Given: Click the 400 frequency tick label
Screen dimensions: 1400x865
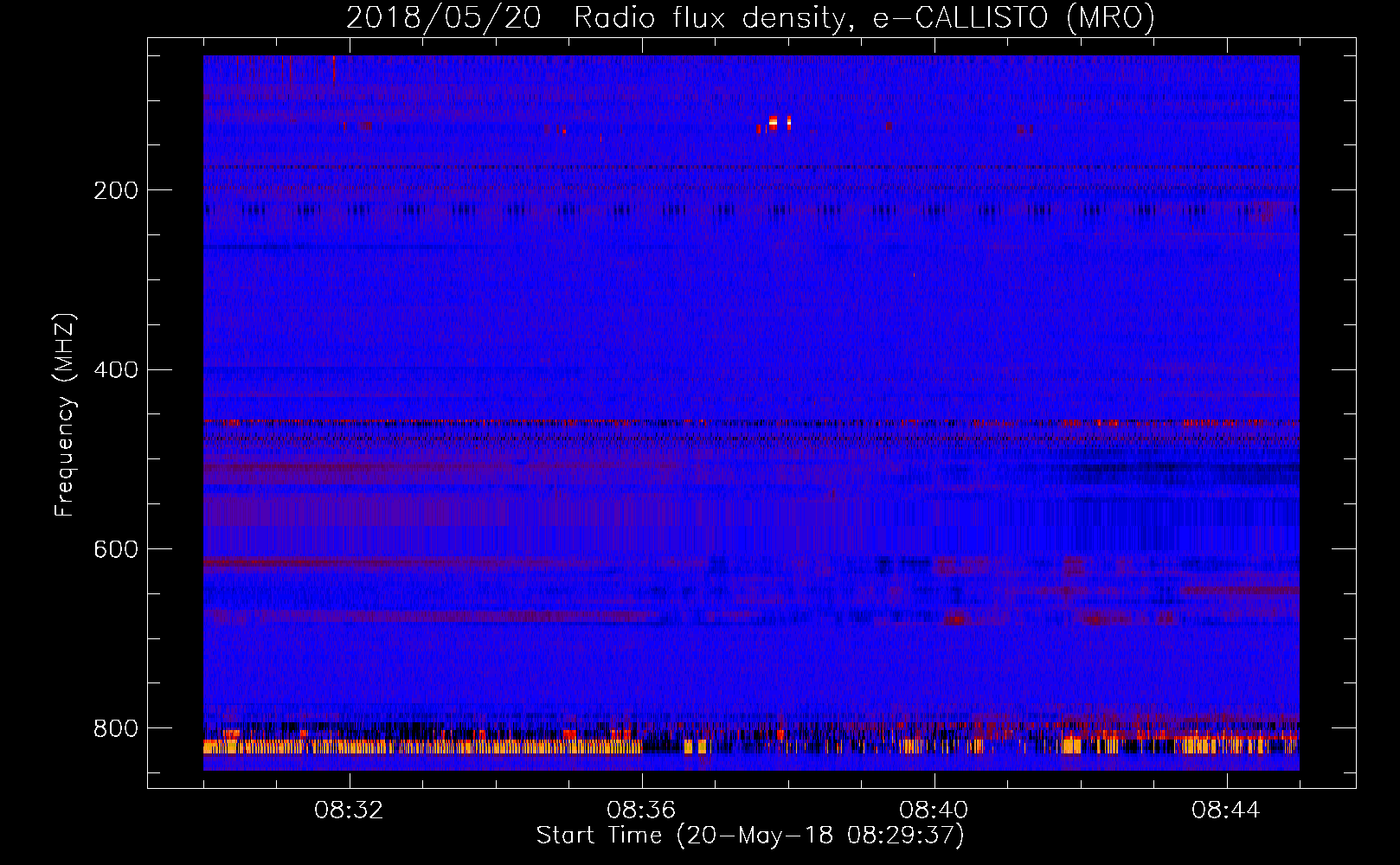Looking at the screenshot, I should coord(116,370).
